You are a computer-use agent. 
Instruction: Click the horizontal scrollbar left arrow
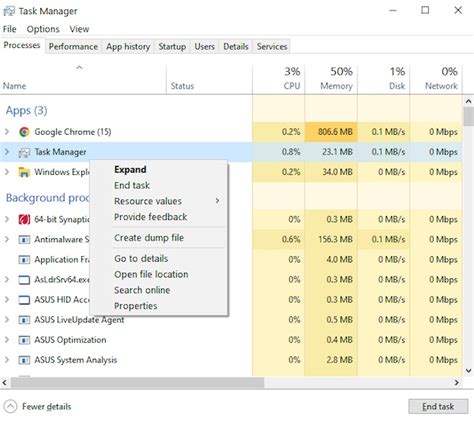click(5, 383)
